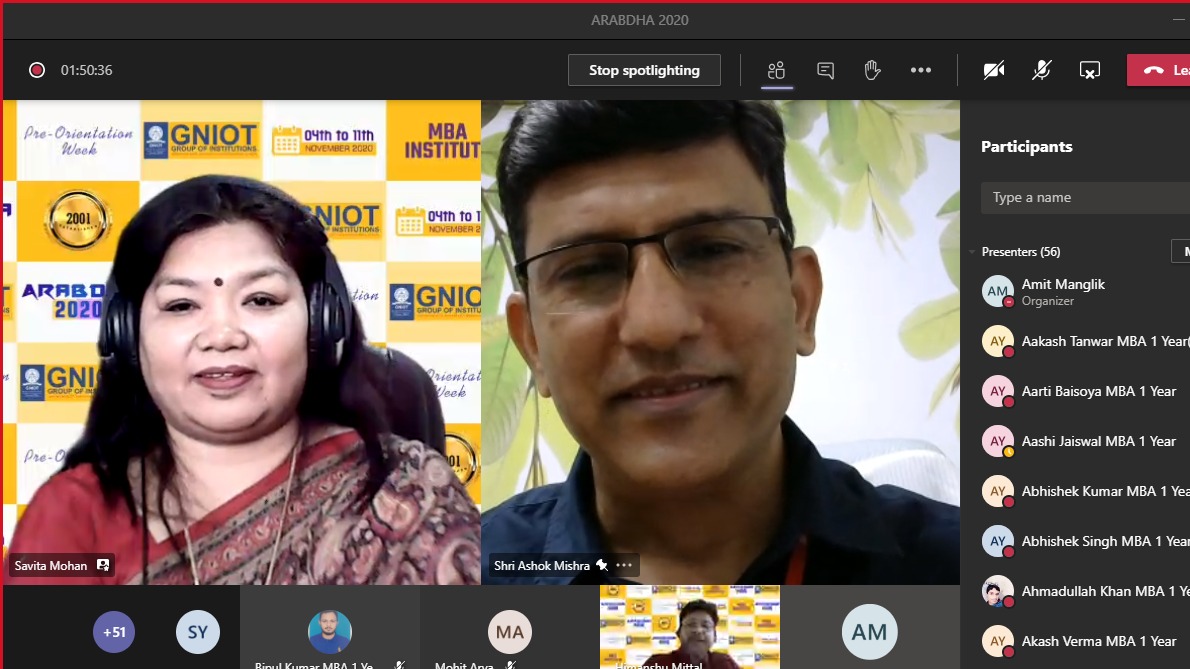1190x669 pixels.
Task: Show the +51 additional participants
Action: click(x=114, y=632)
